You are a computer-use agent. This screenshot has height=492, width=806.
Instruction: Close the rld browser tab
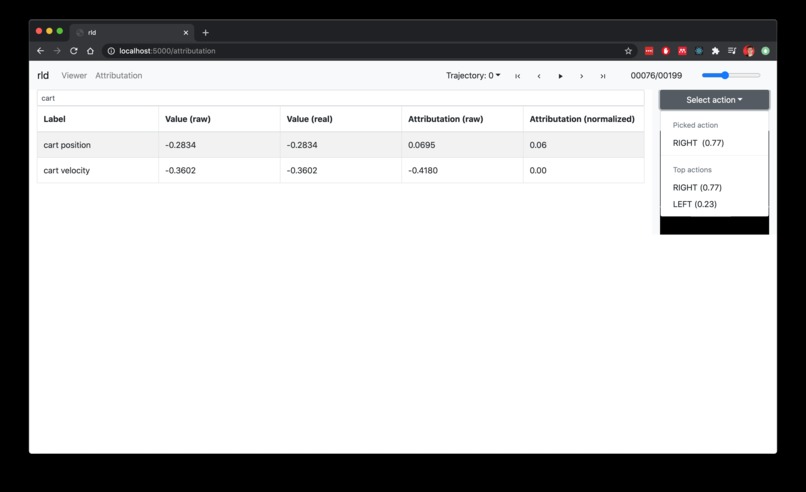point(186,32)
